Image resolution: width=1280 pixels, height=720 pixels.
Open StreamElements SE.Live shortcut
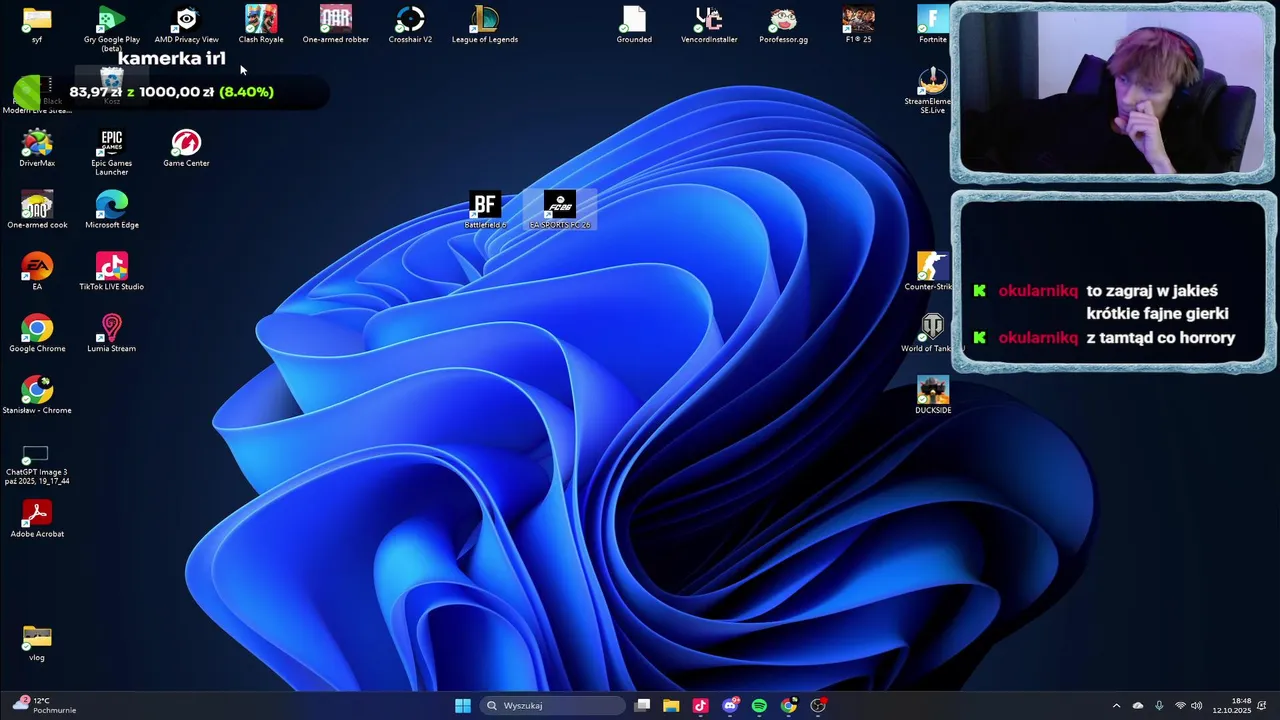tap(930, 91)
